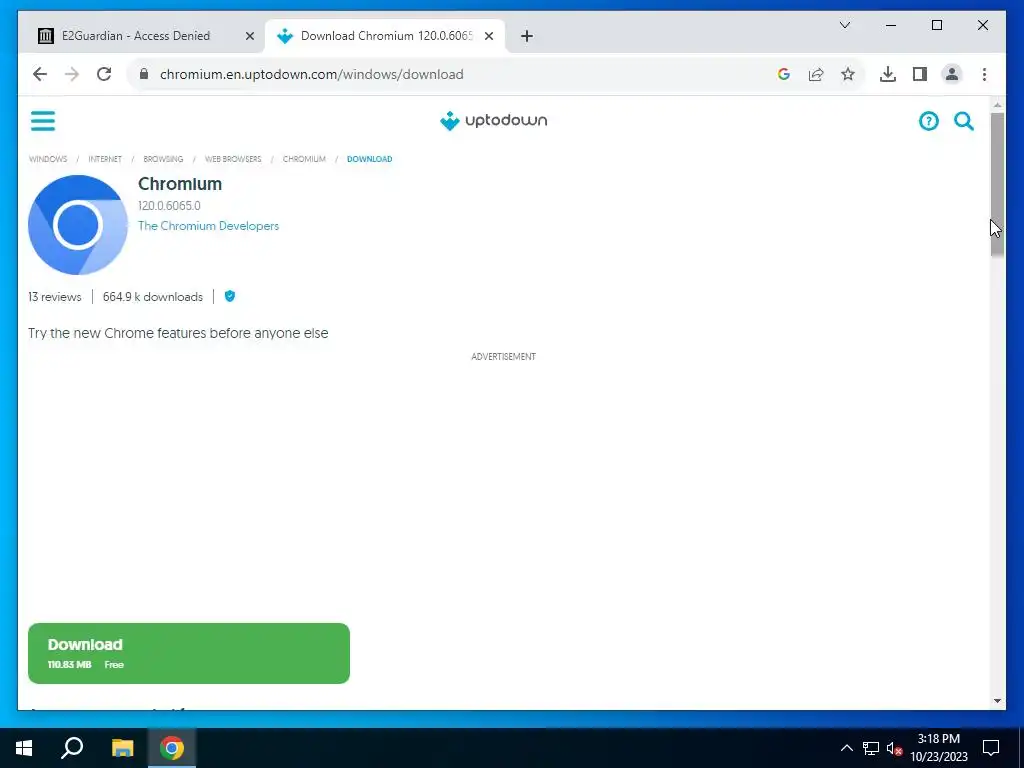Open the help question mark icon
The width and height of the screenshot is (1024, 768).
pos(929,121)
